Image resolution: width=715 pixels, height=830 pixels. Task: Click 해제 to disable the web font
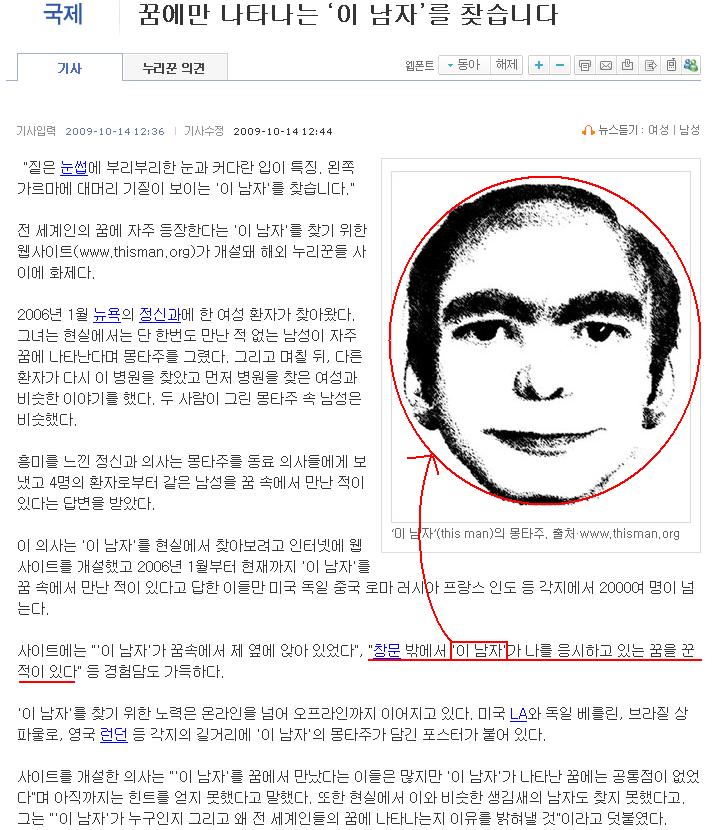(x=506, y=65)
